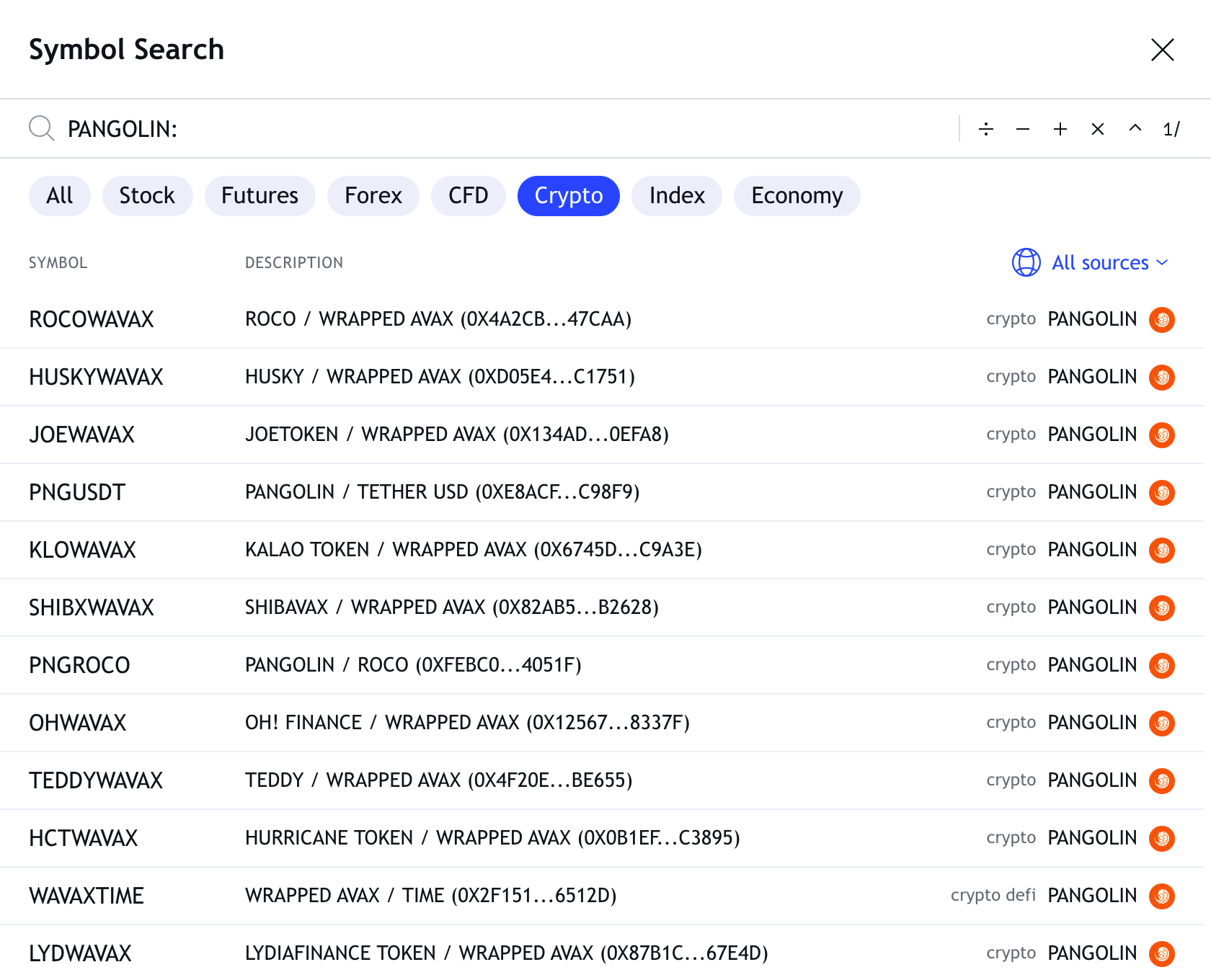Click Pangolin logo in HUSKYWAVAX row
Image resolution: width=1211 pixels, height=980 pixels.
pyautogui.click(x=1161, y=377)
